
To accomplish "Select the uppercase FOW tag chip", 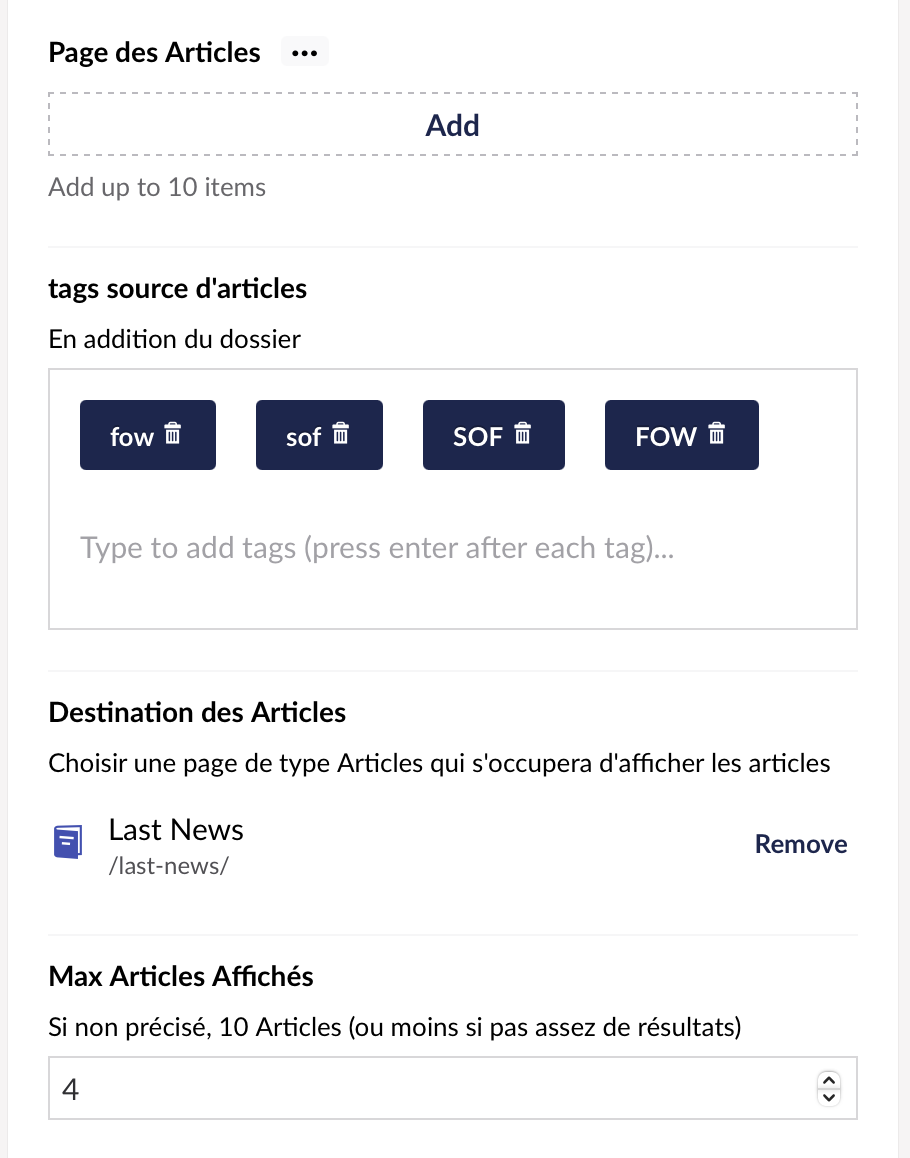I will tap(682, 435).
